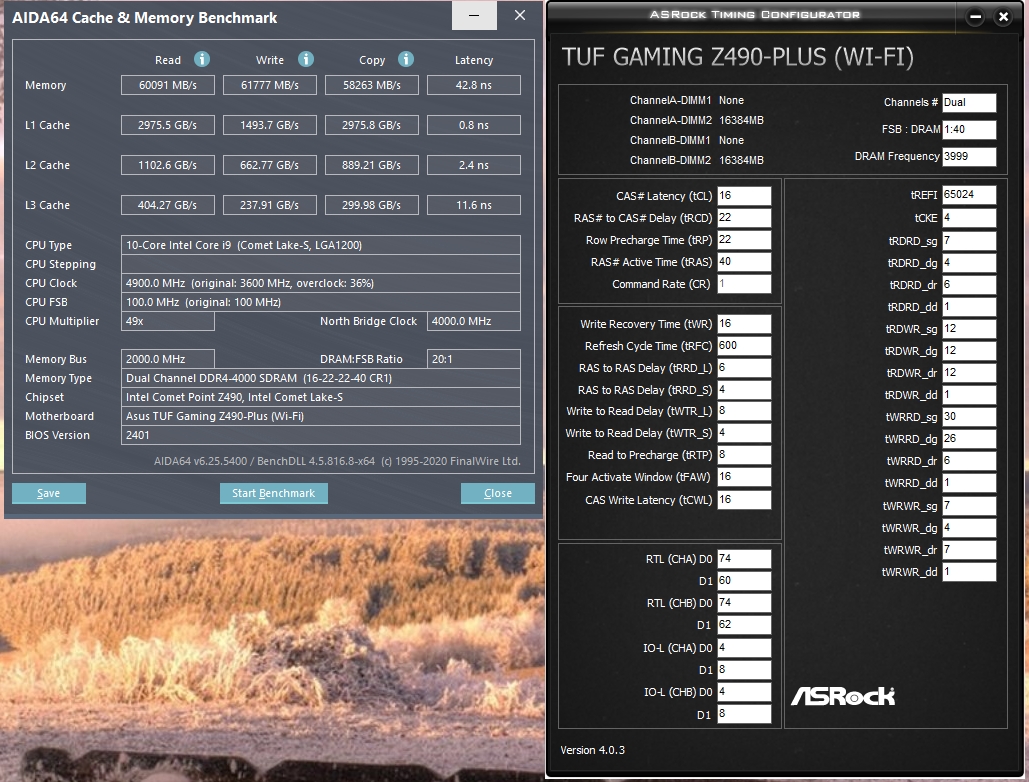
Task: Click the IO-L (CHB) D1 field
Action: 744,714
